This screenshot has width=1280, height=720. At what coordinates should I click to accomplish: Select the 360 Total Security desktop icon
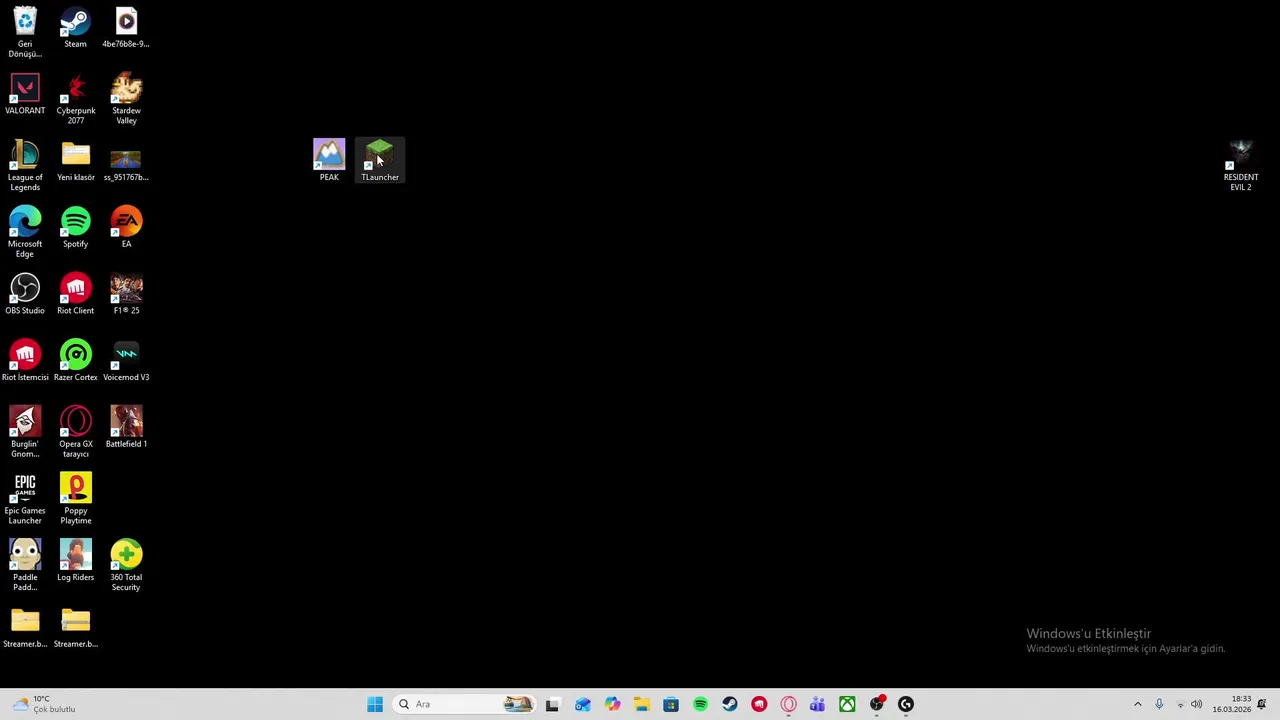(x=126, y=565)
